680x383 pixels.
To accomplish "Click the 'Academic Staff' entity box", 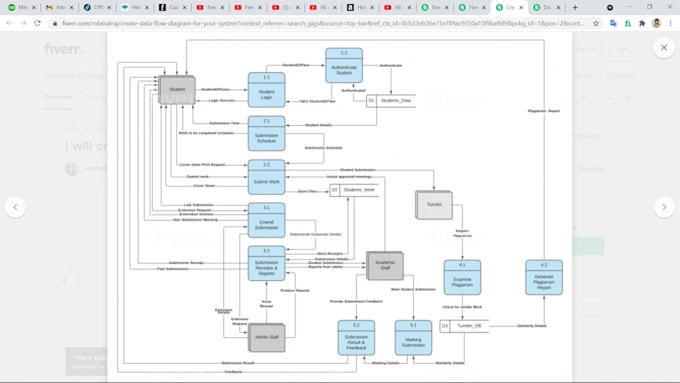I will tap(385, 265).
